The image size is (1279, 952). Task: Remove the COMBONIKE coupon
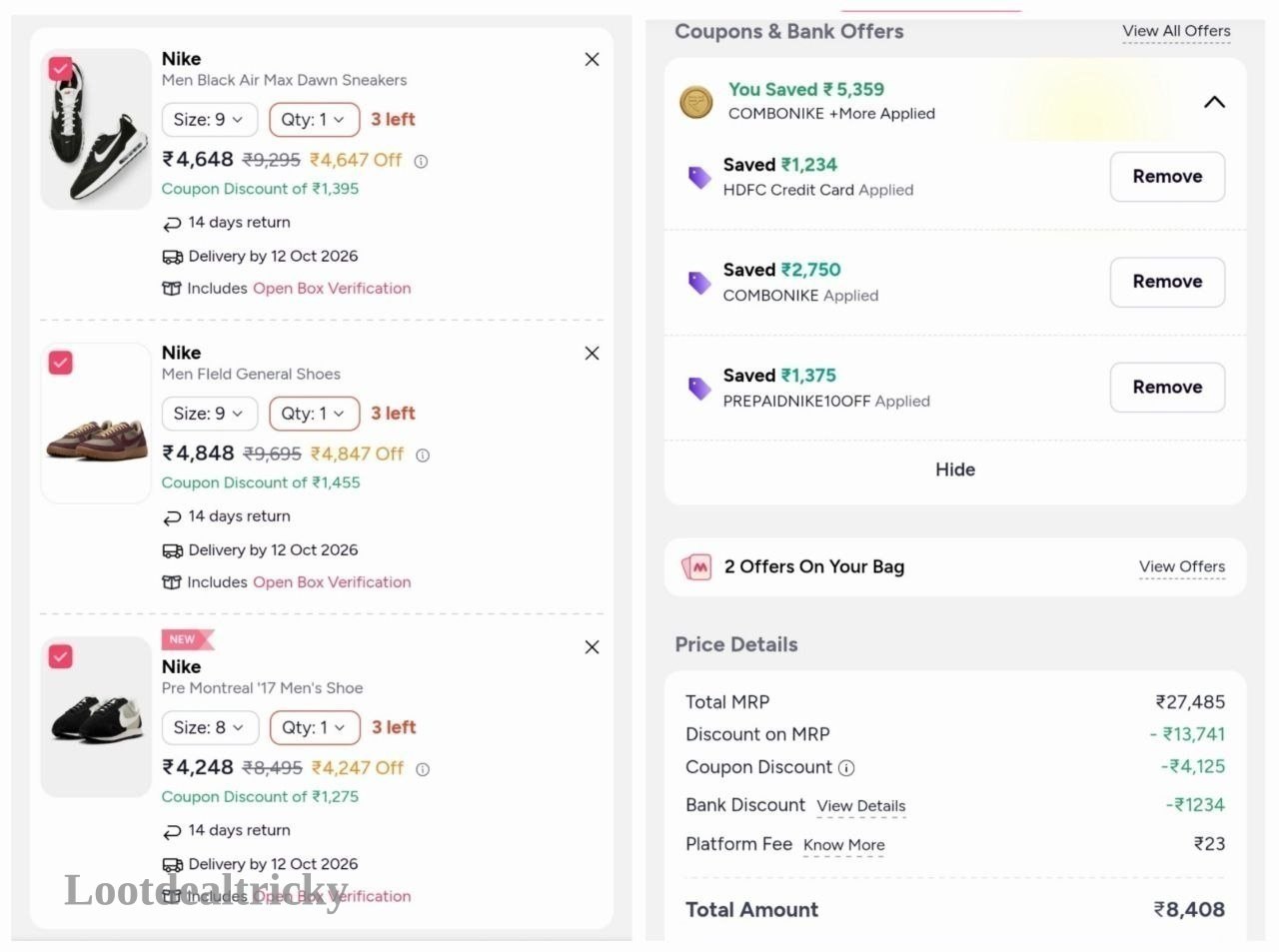(x=1167, y=282)
